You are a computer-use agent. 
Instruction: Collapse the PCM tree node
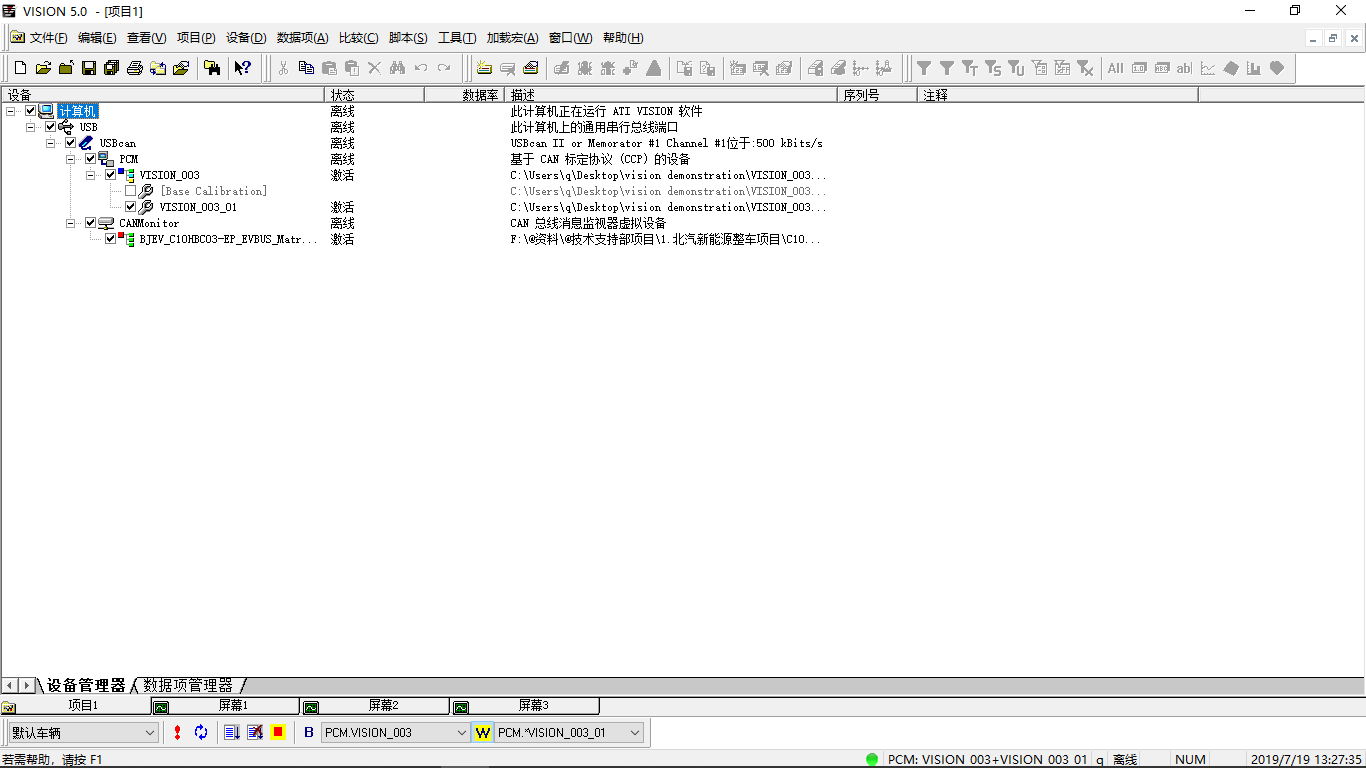click(71, 159)
